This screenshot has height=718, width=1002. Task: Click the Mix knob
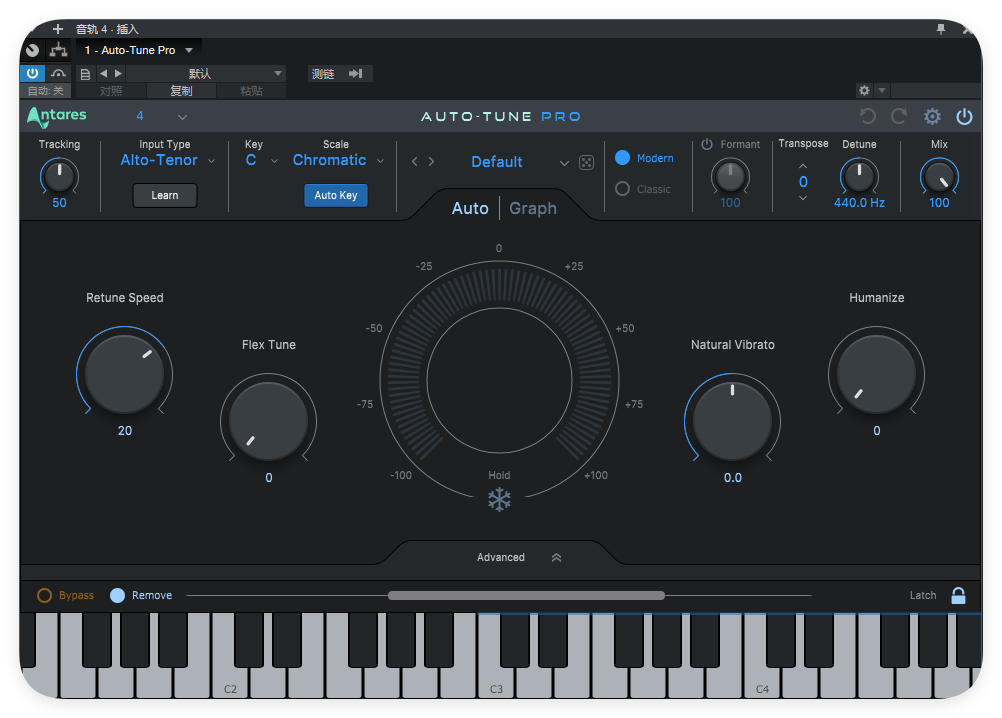coord(939,176)
